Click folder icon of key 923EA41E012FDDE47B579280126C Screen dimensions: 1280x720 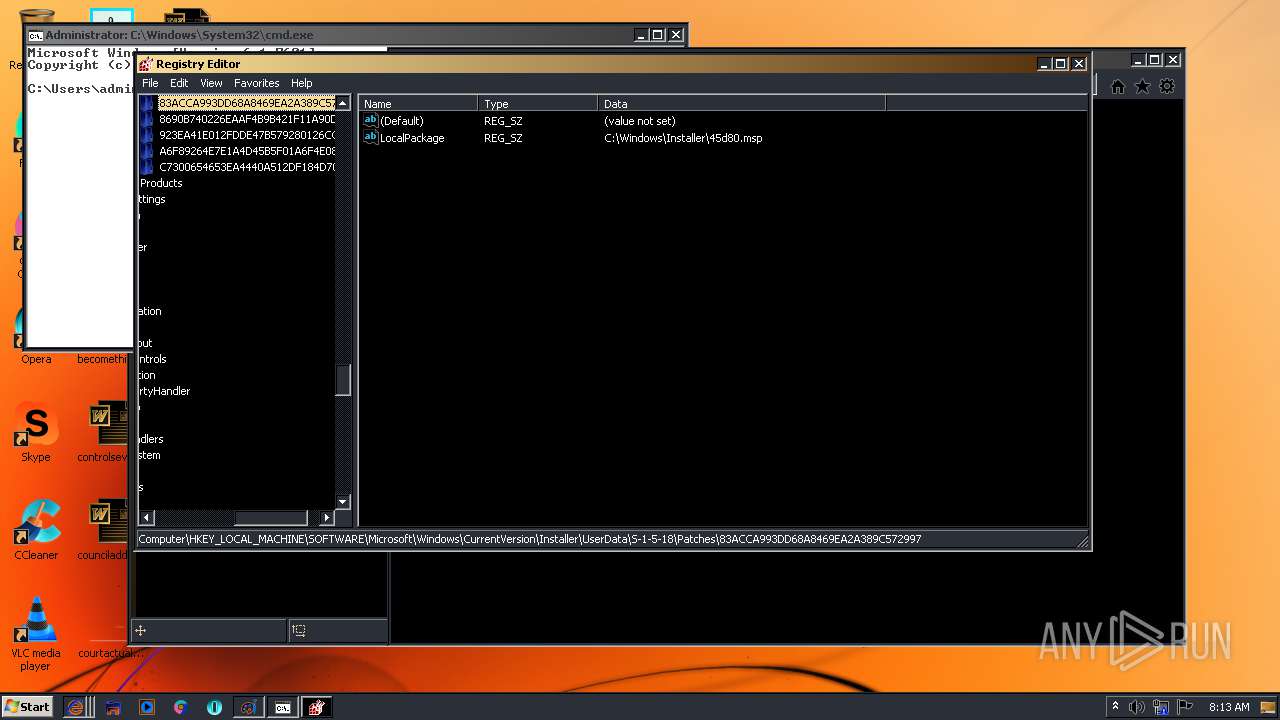tap(148, 135)
